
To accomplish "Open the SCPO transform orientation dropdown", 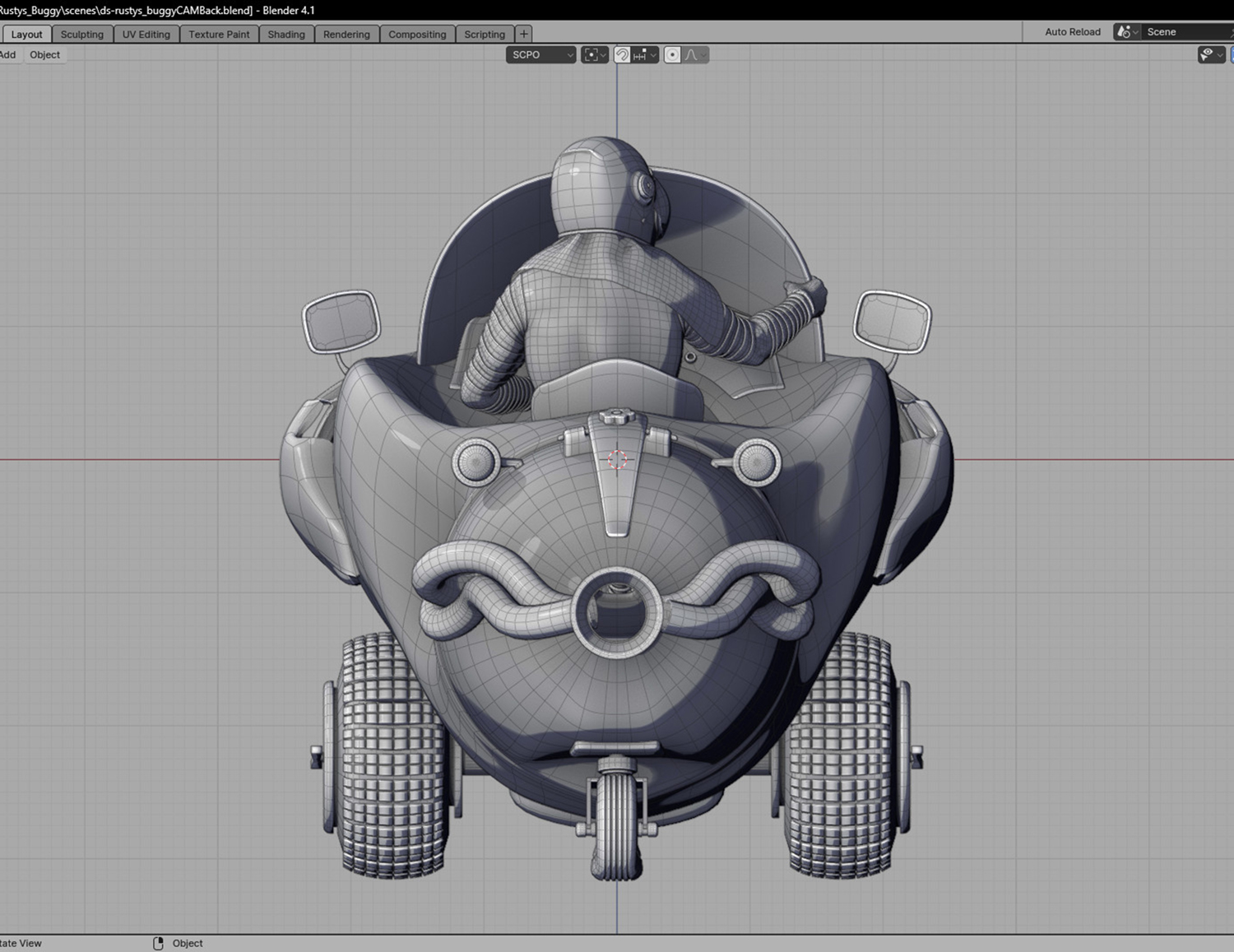I will point(540,55).
